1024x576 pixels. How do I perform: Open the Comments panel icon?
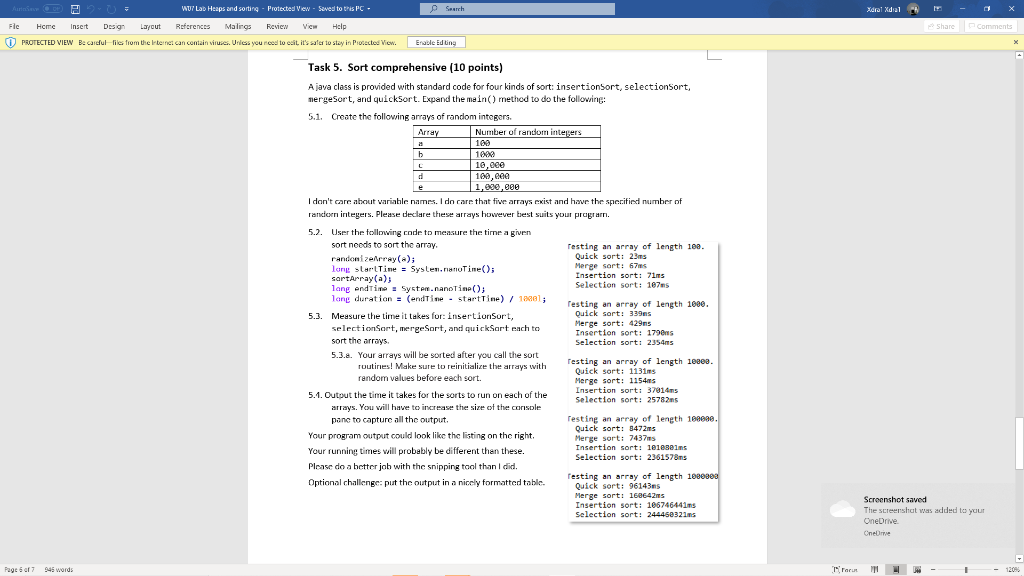click(x=990, y=25)
